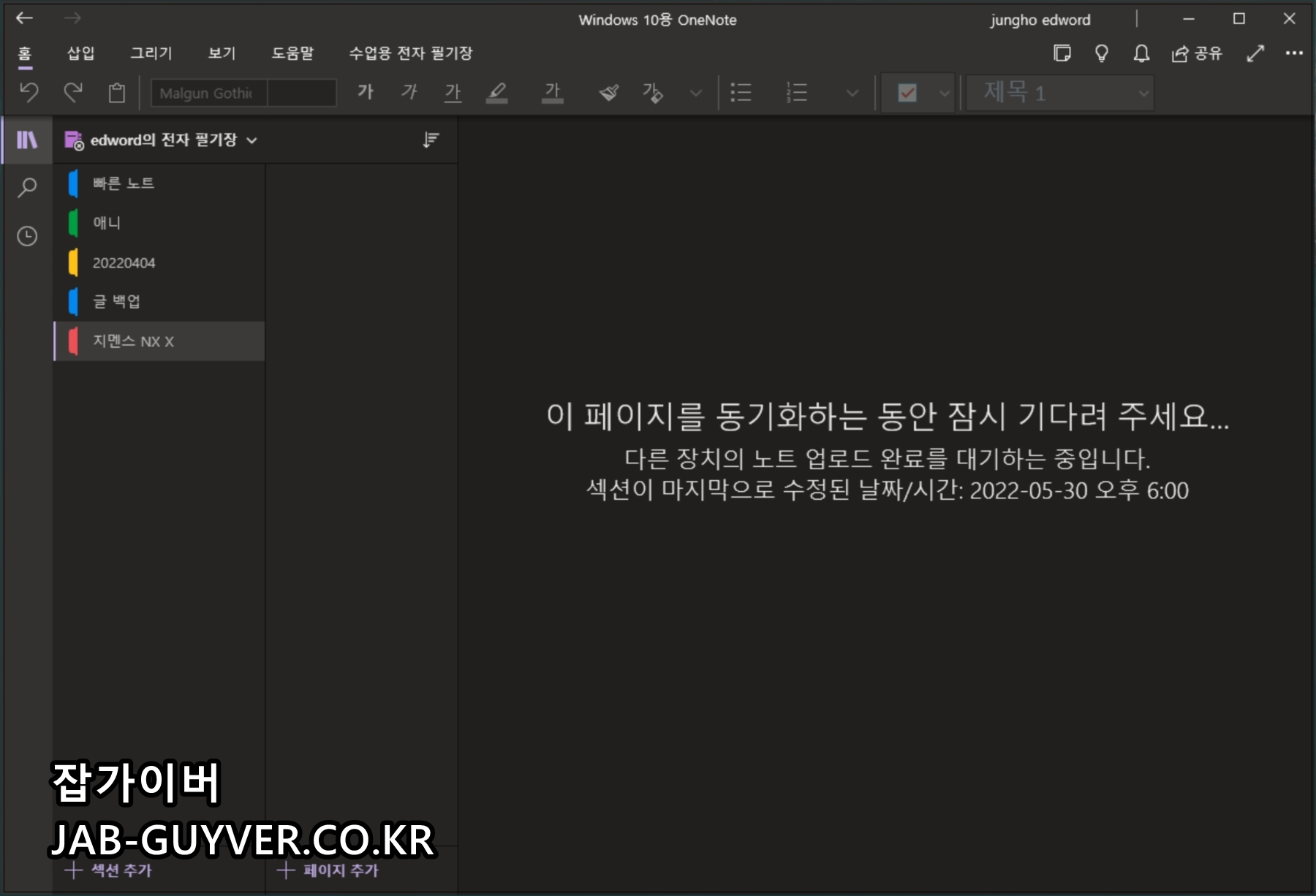Maximize the OneNote window
The image size is (1316, 896).
[x=1239, y=19]
